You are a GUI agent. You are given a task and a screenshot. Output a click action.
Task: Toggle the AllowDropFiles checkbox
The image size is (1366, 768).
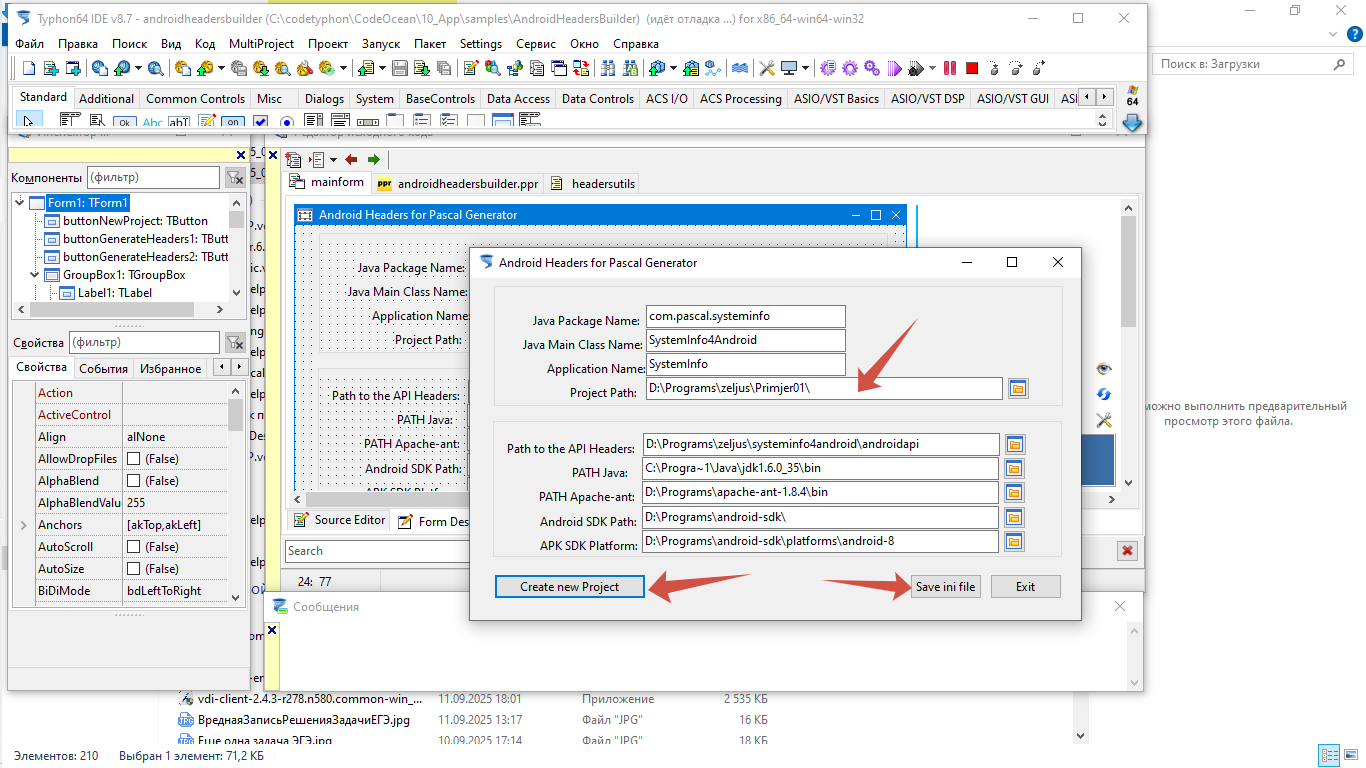(133, 459)
